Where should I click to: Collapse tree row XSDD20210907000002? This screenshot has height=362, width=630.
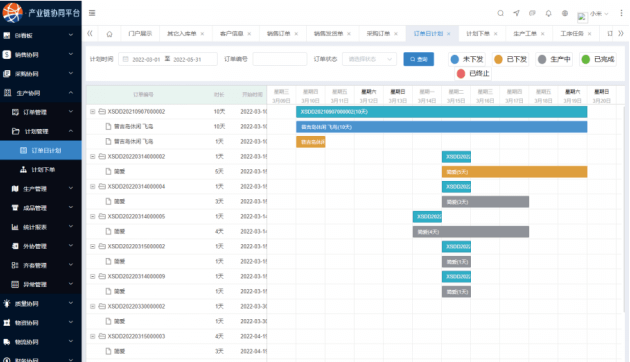tap(92, 112)
